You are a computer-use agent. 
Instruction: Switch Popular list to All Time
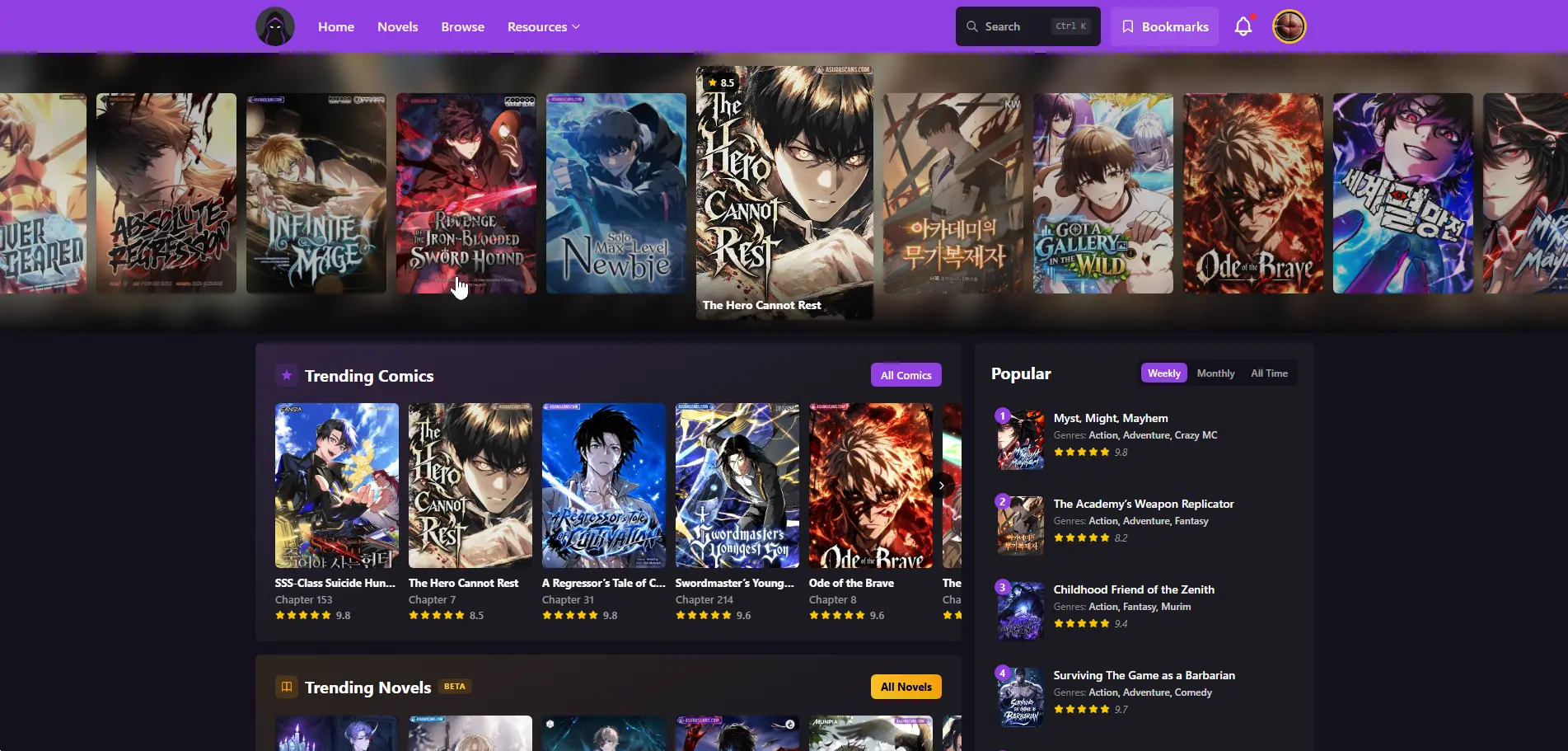(x=1269, y=373)
